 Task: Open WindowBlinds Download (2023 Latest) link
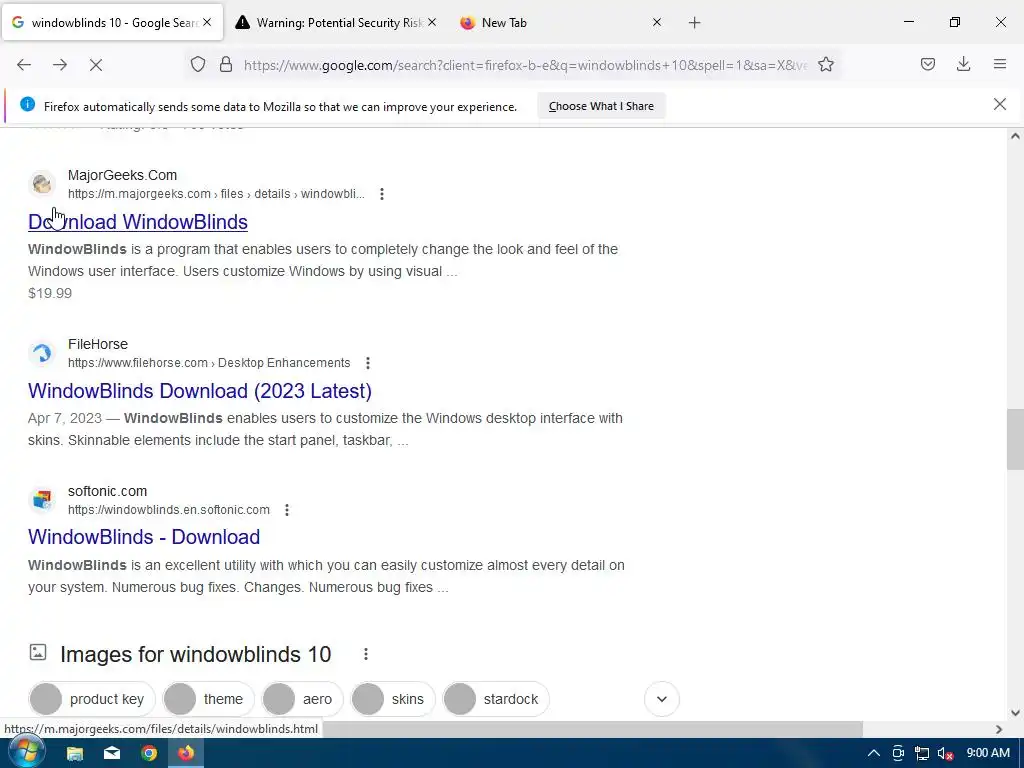[200, 391]
